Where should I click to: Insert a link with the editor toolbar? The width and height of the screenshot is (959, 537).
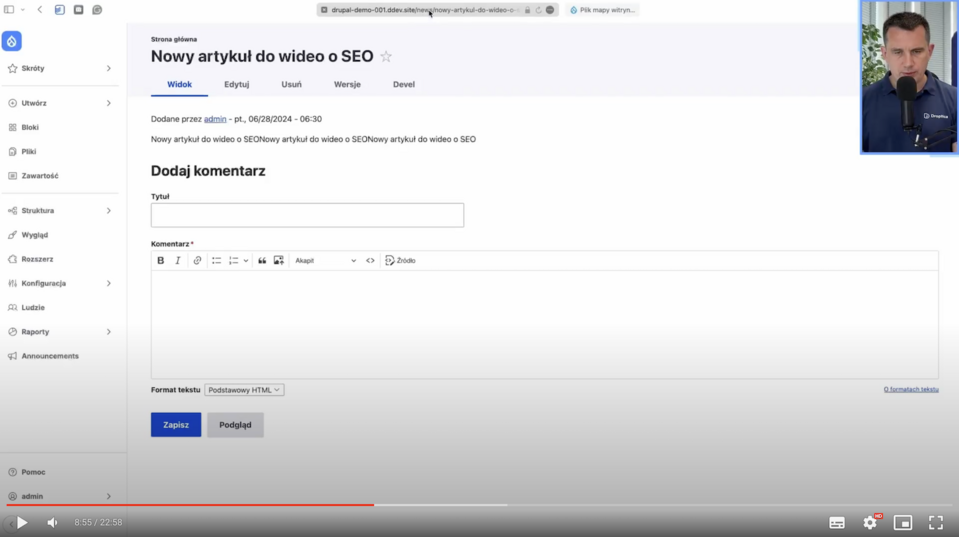197,261
